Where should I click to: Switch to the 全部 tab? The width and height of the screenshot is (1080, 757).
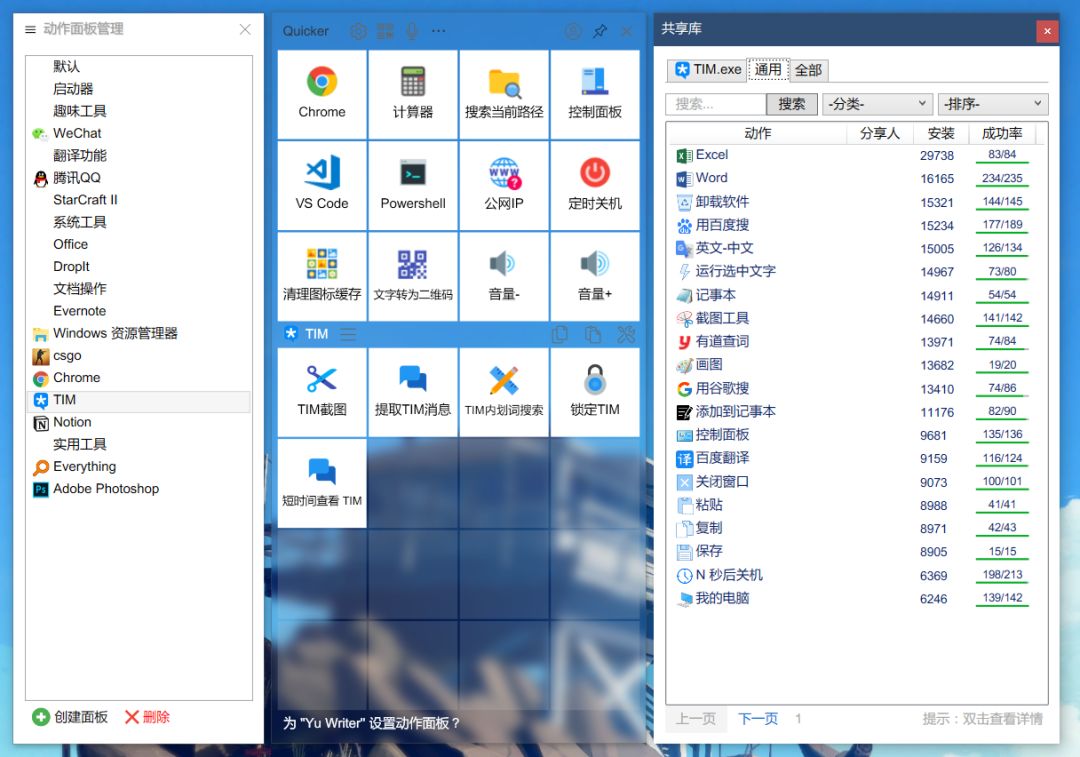tap(809, 70)
